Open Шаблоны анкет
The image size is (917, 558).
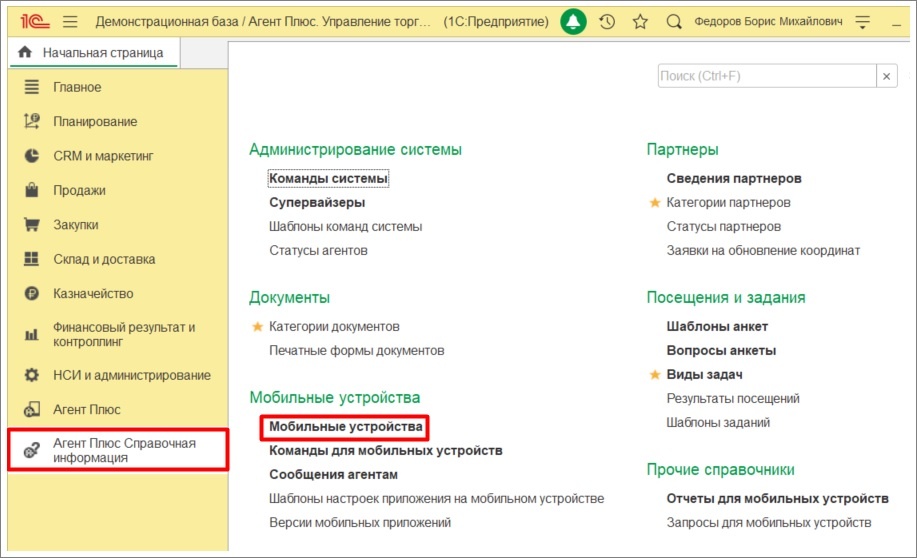click(x=718, y=326)
